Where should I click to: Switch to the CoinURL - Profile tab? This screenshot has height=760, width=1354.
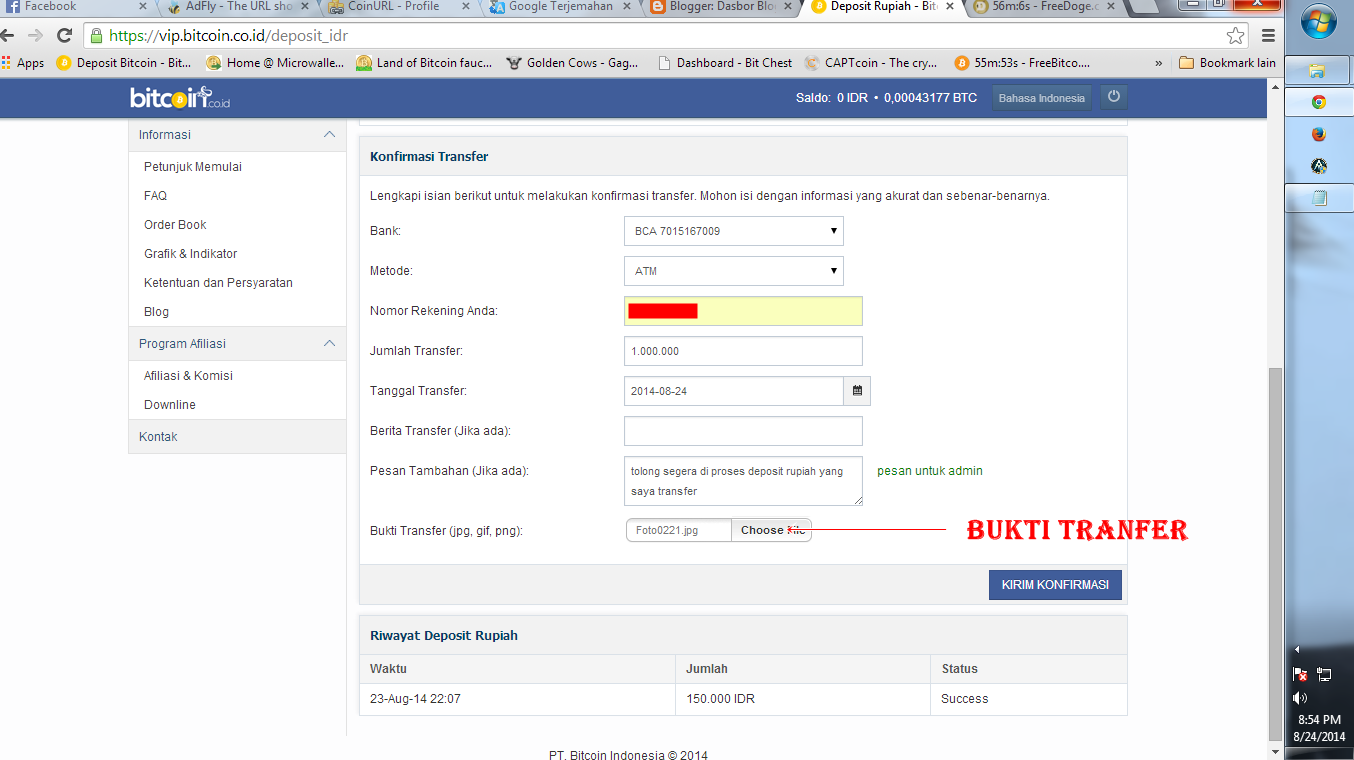[400, 8]
